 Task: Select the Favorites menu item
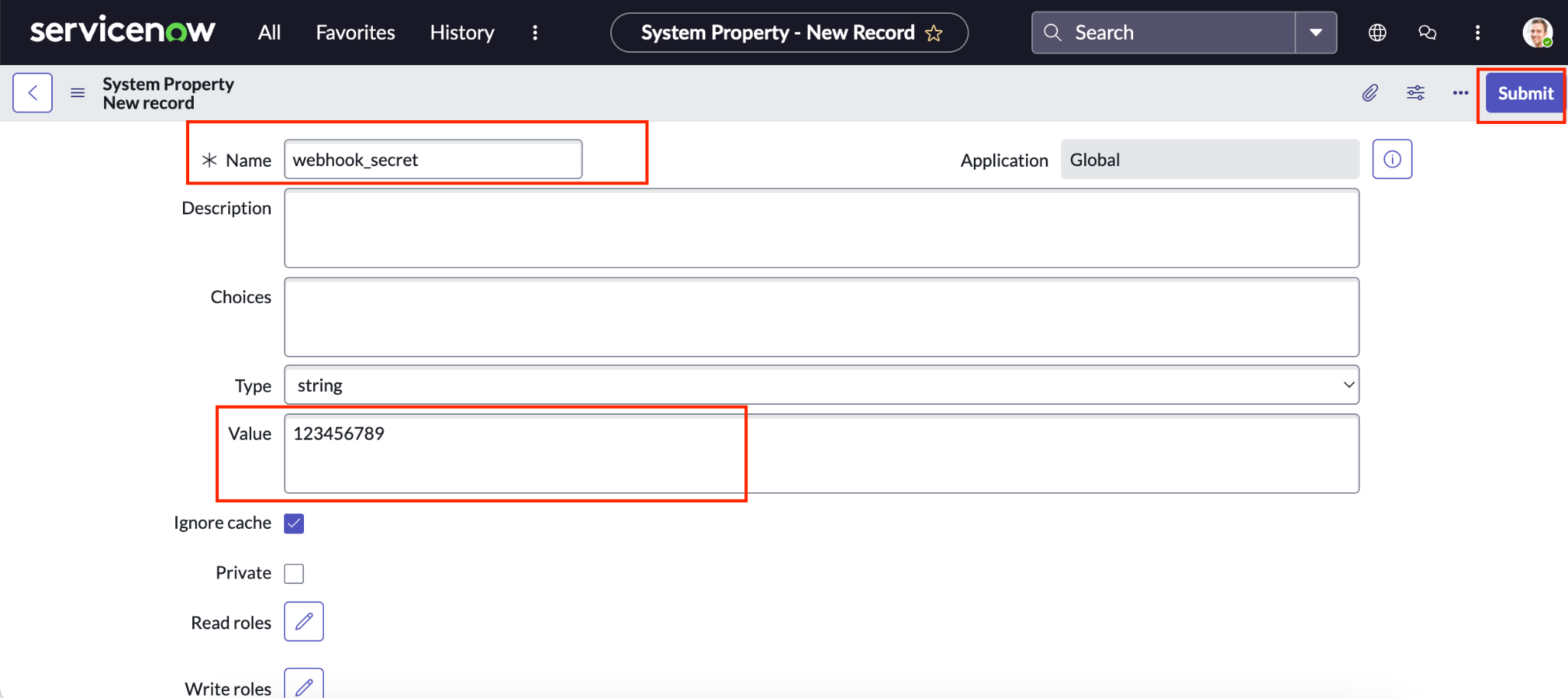pos(354,32)
